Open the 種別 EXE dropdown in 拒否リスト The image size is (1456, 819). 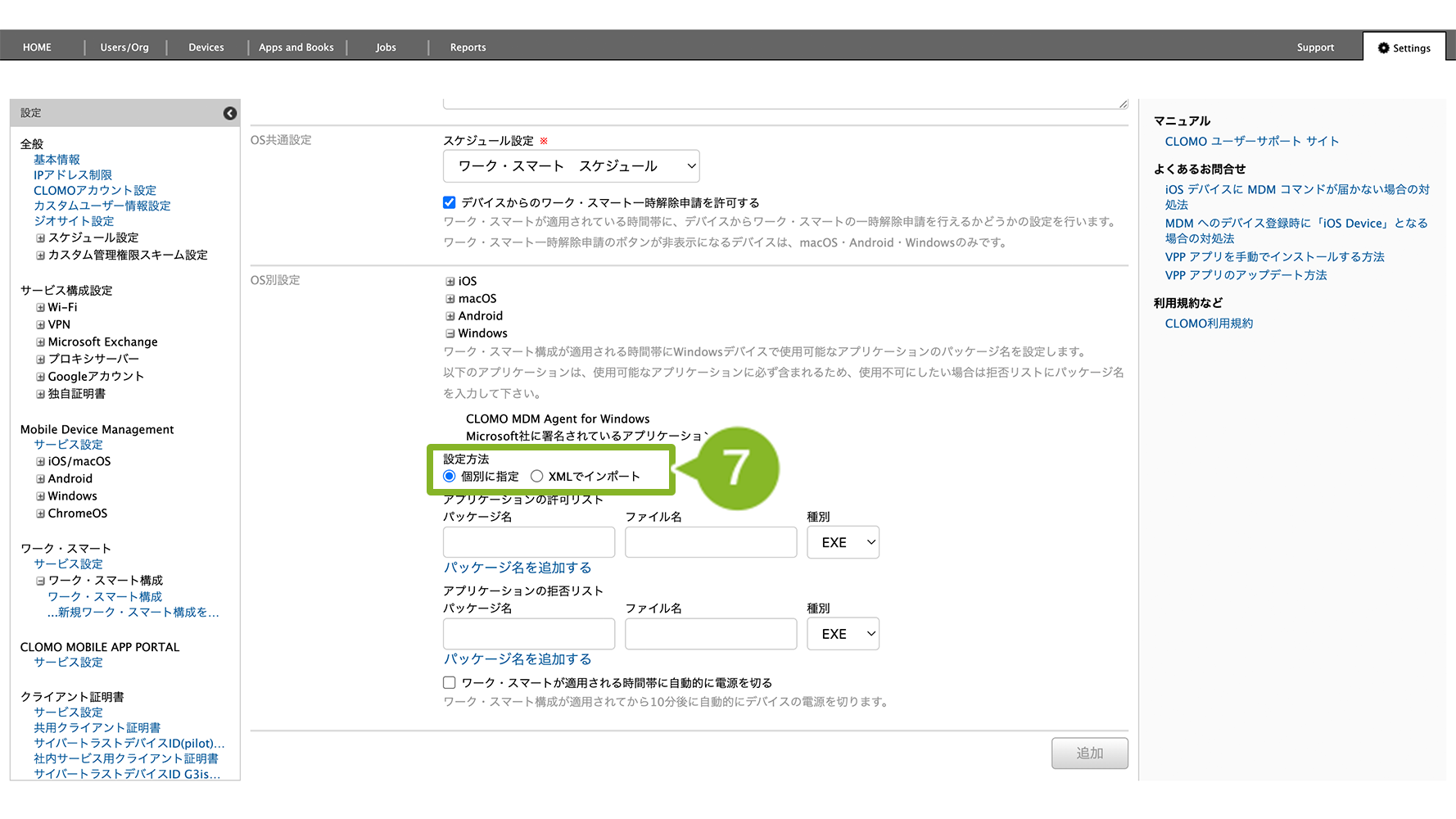click(x=843, y=634)
